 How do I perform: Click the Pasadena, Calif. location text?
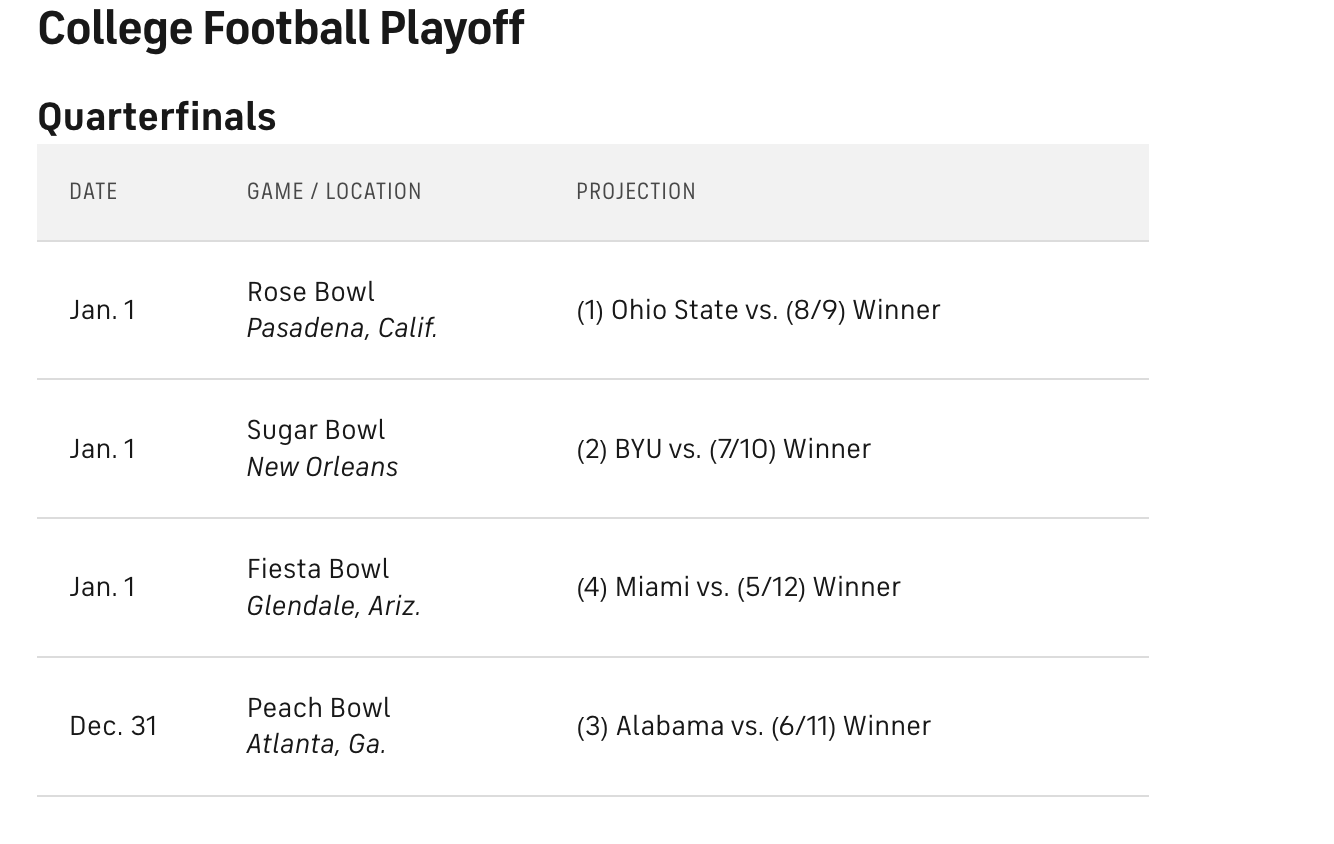pos(342,328)
